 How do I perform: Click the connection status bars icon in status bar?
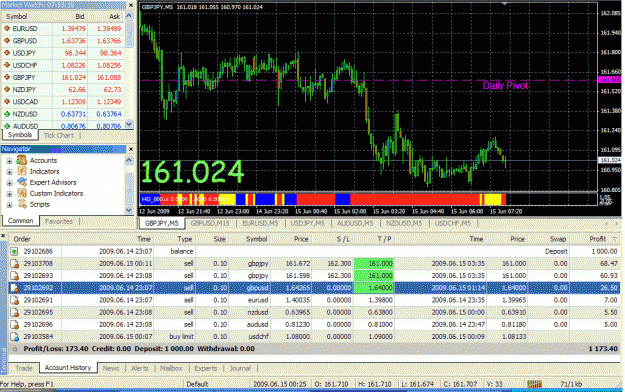point(534,384)
